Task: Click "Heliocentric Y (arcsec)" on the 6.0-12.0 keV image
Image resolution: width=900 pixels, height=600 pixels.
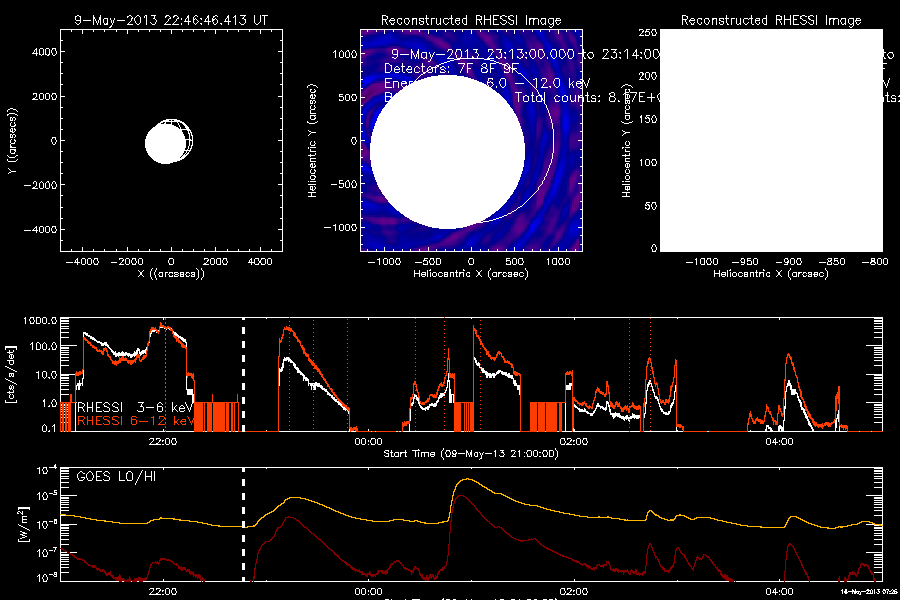Action: (312, 141)
